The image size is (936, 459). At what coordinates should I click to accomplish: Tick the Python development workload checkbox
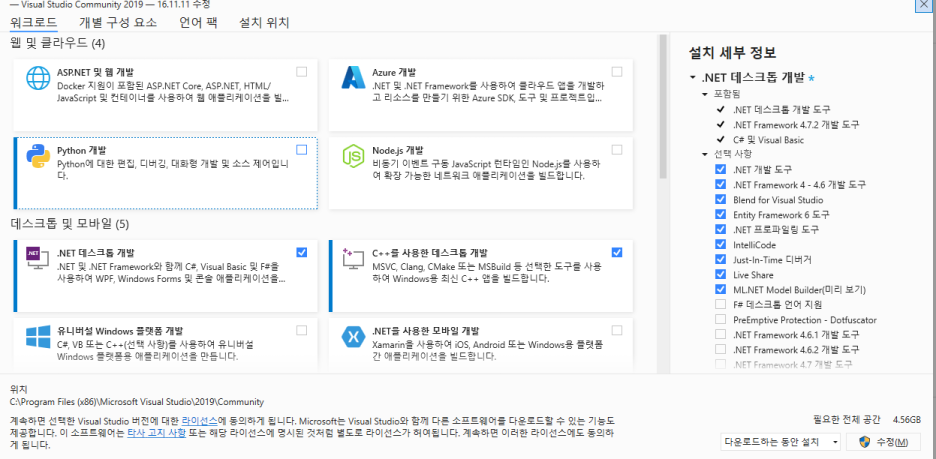[301, 150]
